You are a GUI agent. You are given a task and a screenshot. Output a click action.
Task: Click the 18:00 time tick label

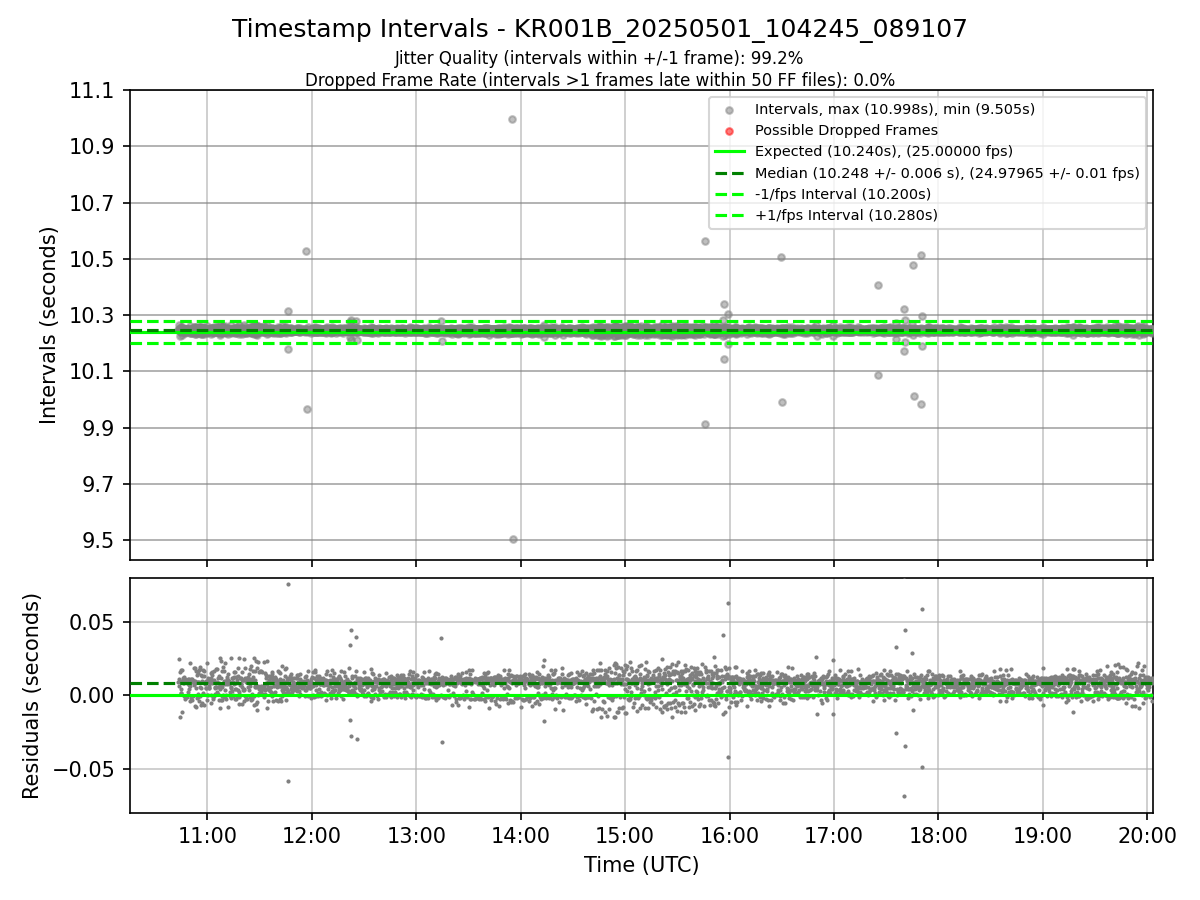point(938,835)
